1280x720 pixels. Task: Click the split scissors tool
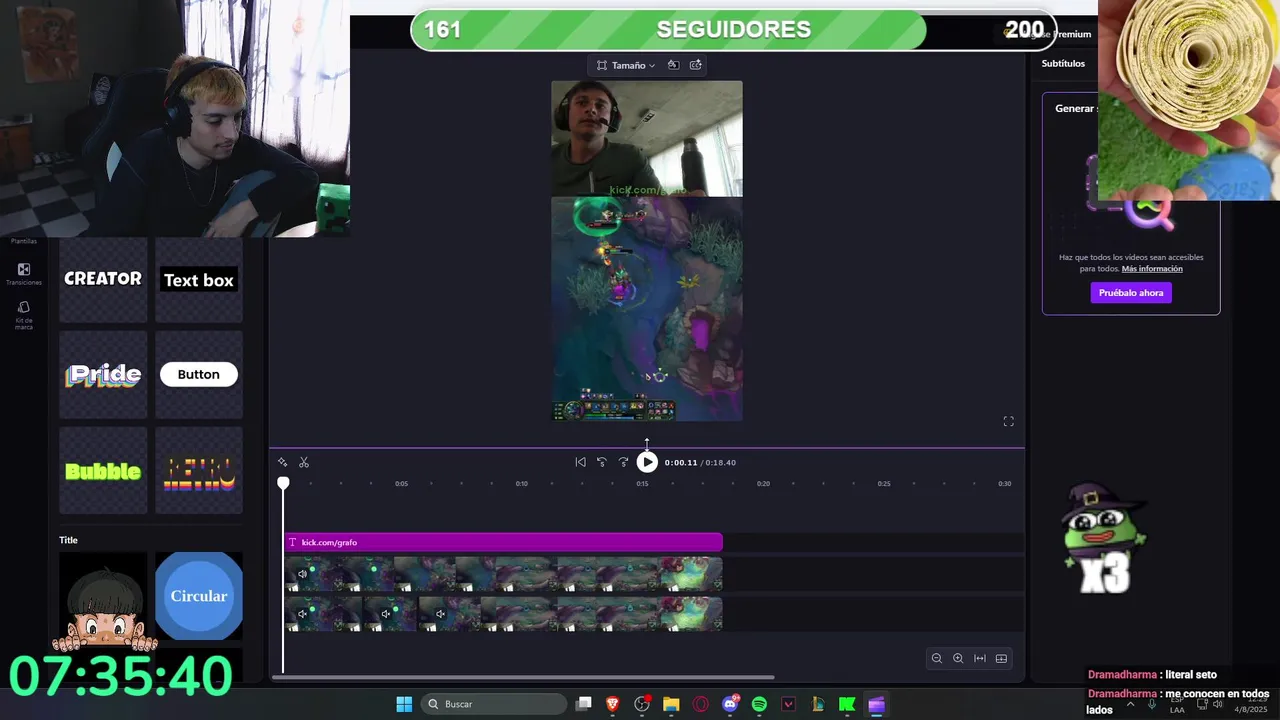click(304, 462)
